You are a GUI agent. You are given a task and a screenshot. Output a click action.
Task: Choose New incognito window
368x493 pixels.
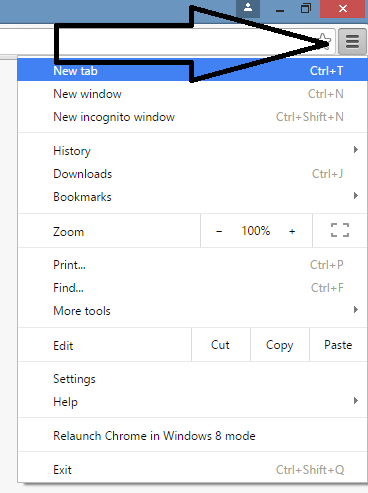[192, 117]
